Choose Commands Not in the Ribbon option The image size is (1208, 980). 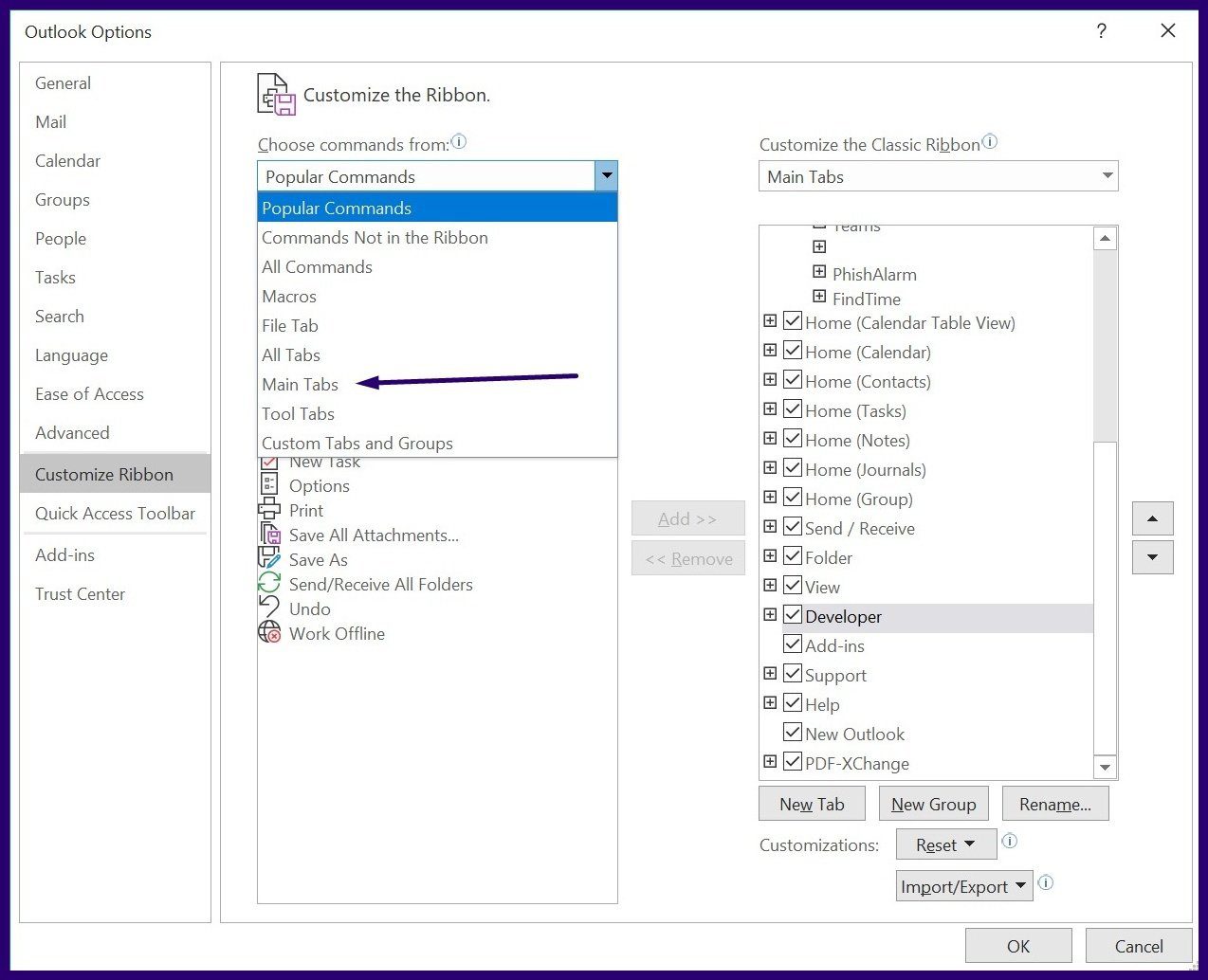[x=375, y=237]
